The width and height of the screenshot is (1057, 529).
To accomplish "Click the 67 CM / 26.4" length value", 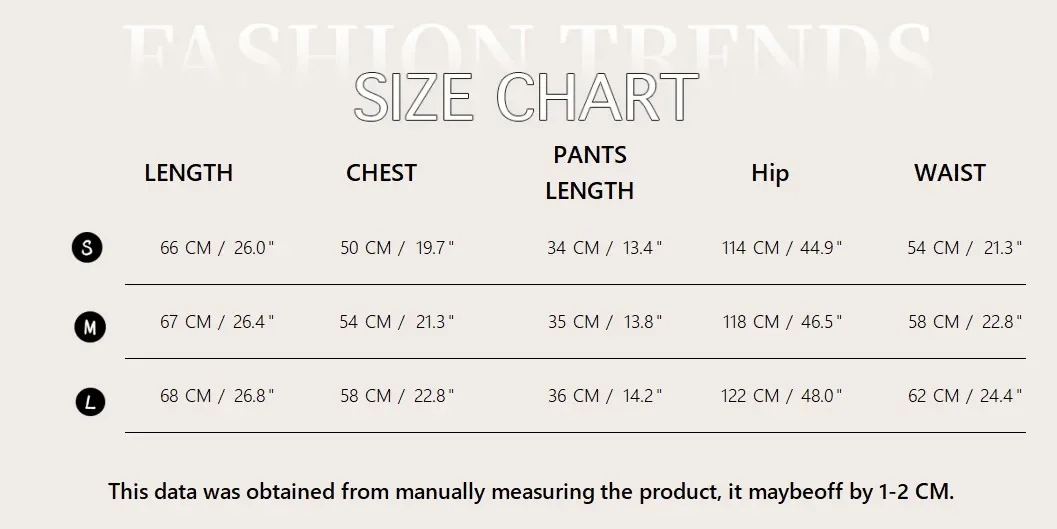I will coord(217,322).
